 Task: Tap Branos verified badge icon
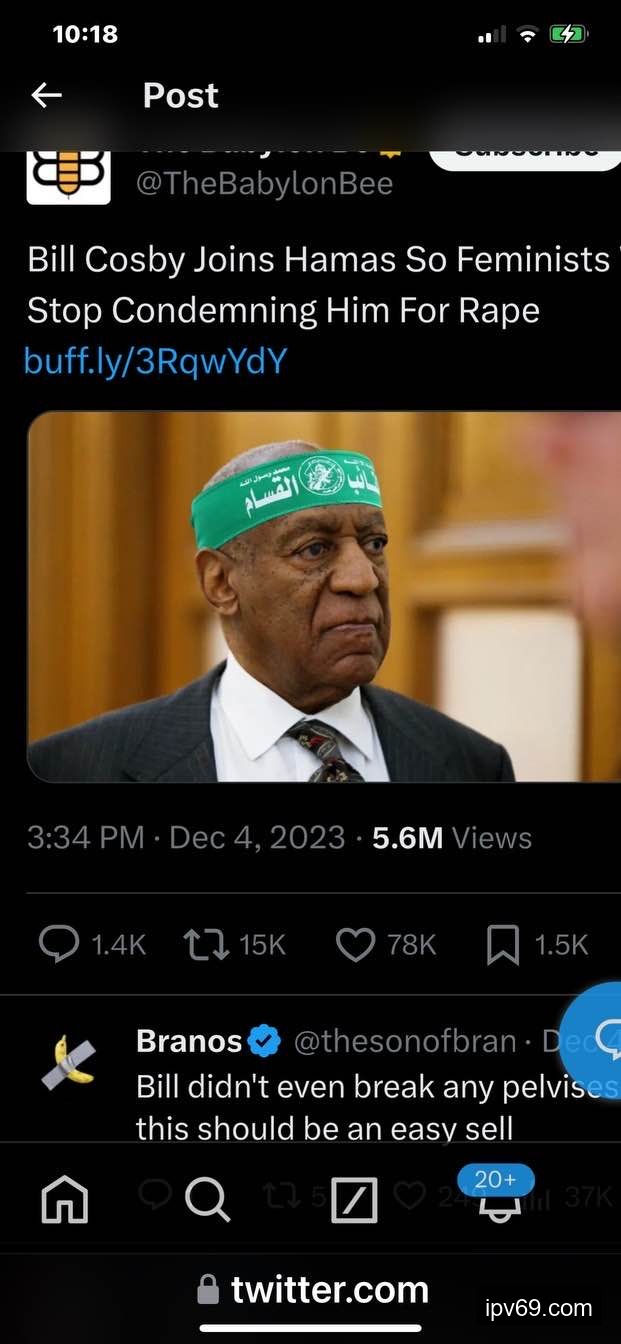point(264,1042)
